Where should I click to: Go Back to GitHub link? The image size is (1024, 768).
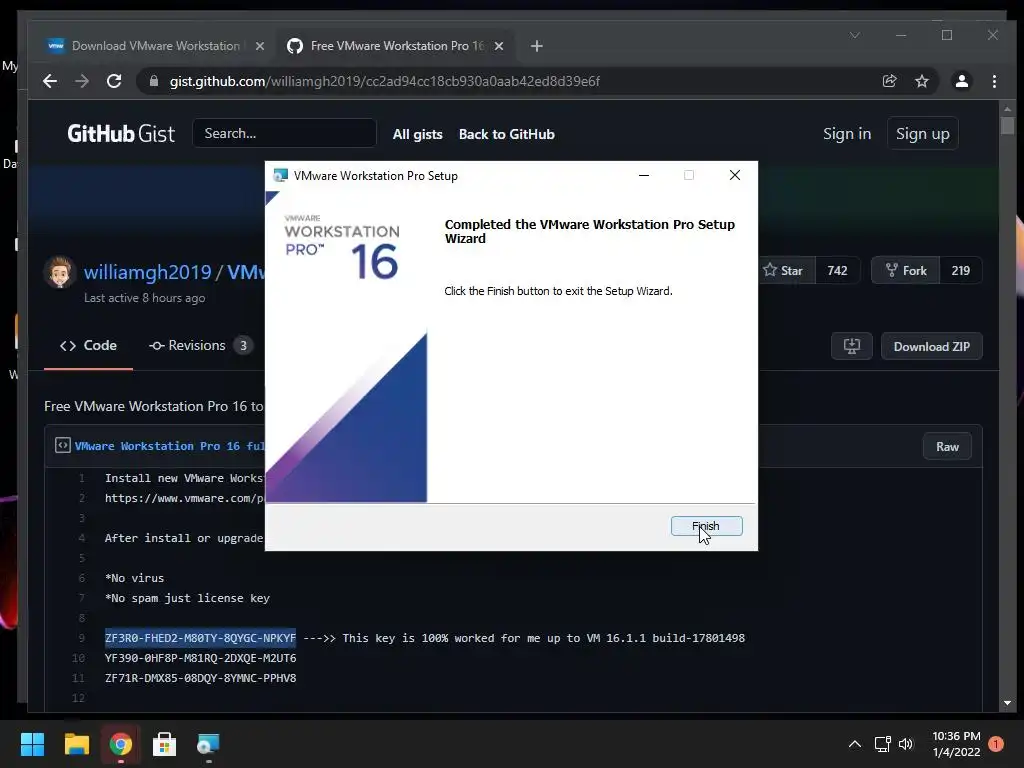pyautogui.click(x=506, y=134)
